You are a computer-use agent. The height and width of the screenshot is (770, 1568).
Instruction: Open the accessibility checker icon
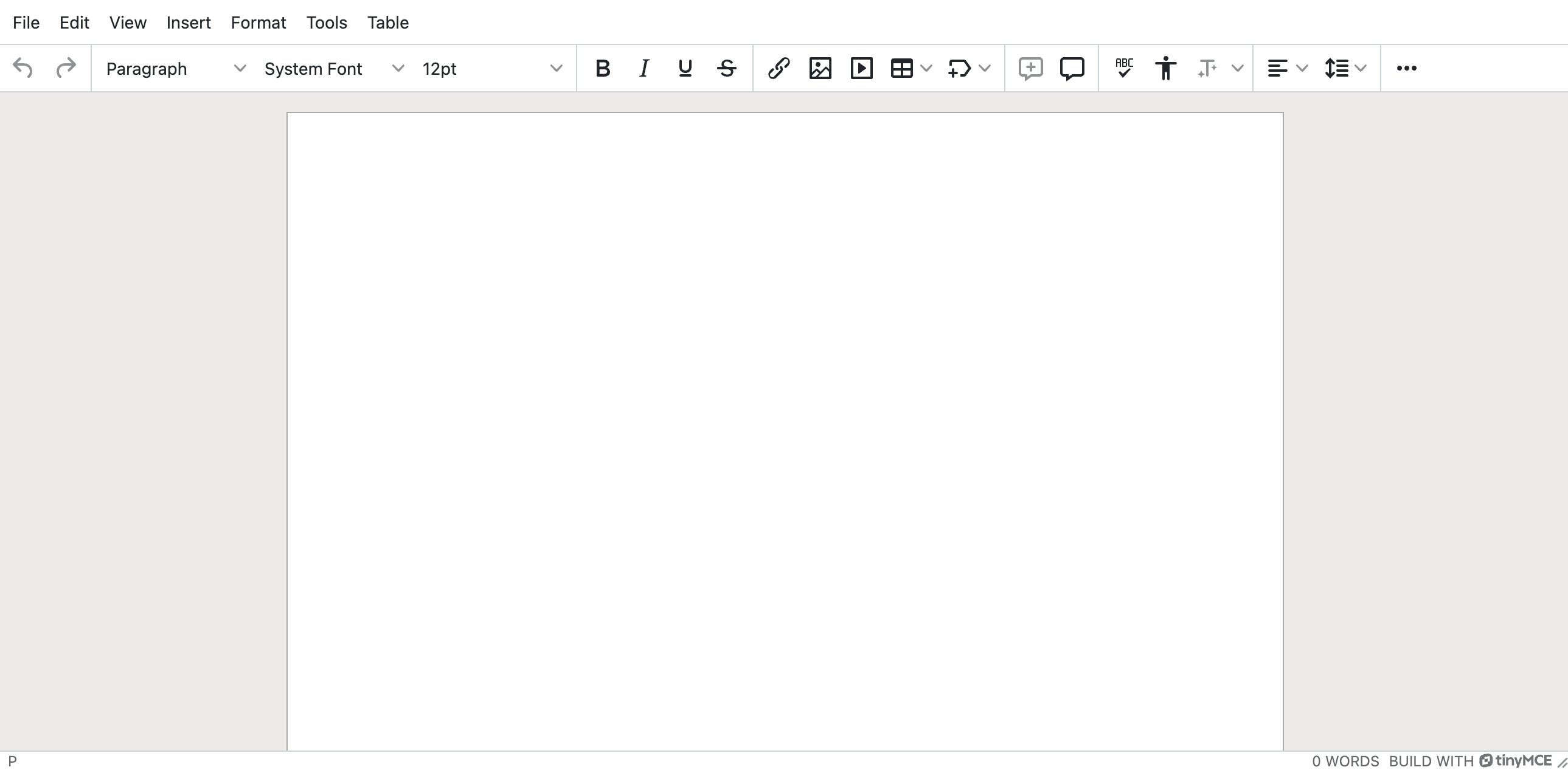pos(1165,68)
